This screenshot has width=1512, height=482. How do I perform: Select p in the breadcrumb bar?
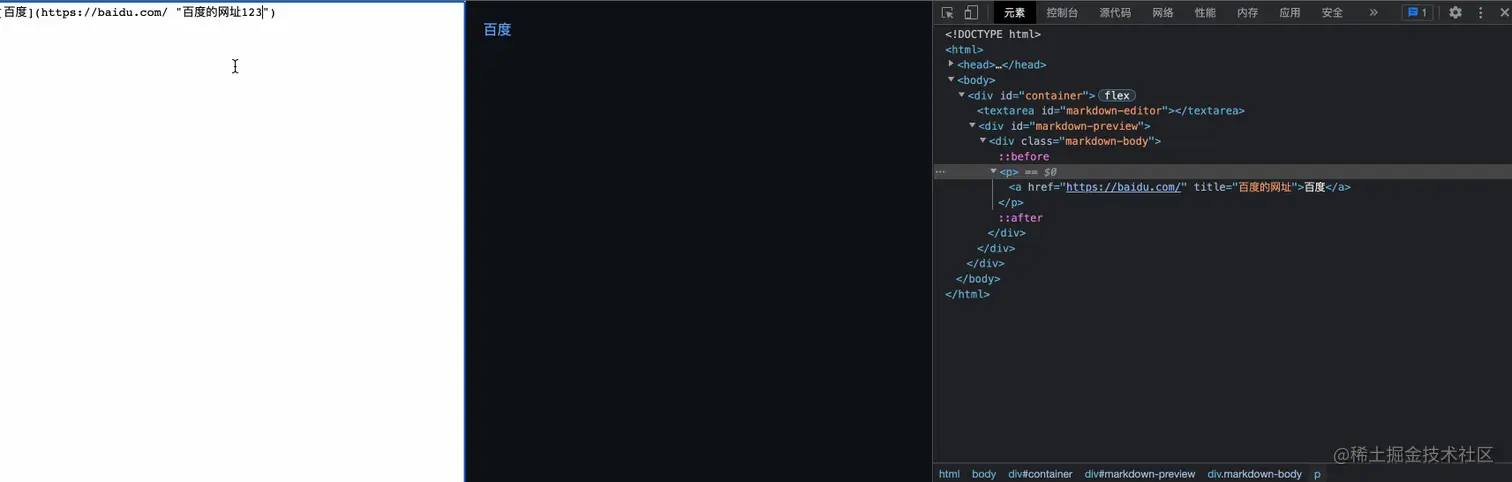[1317, 474]
